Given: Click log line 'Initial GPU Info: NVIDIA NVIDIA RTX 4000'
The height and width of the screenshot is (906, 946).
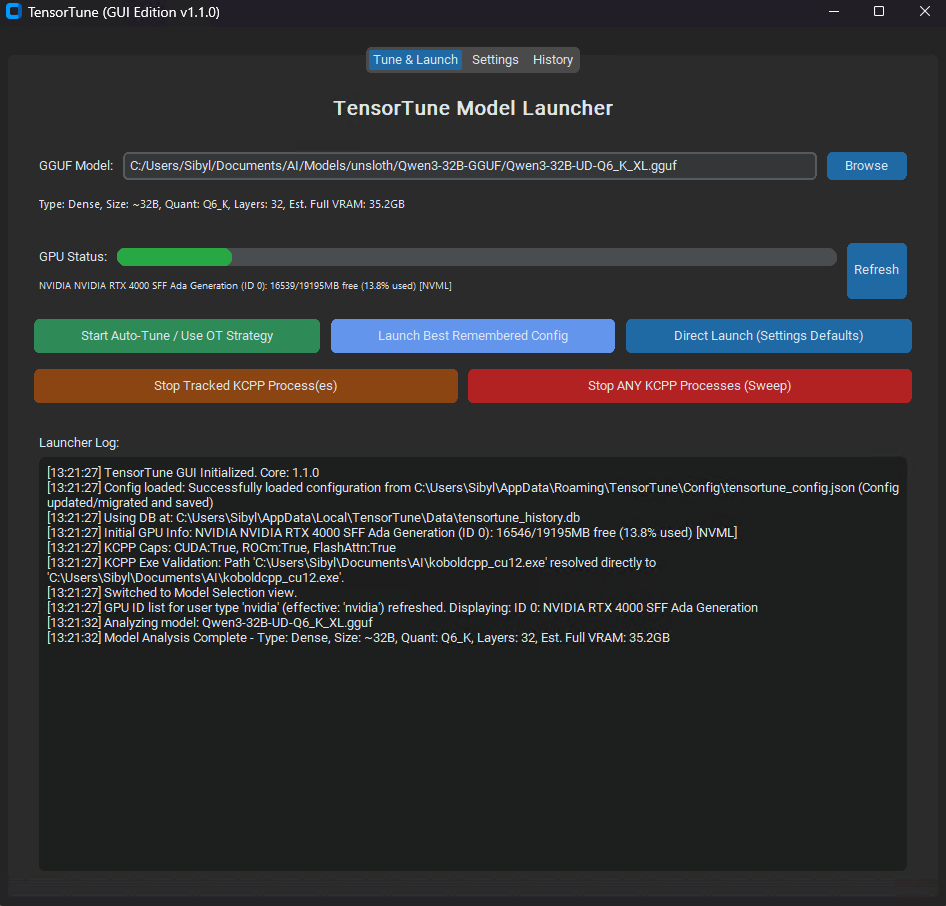Looking at the screenshot, I should [392, 533].
